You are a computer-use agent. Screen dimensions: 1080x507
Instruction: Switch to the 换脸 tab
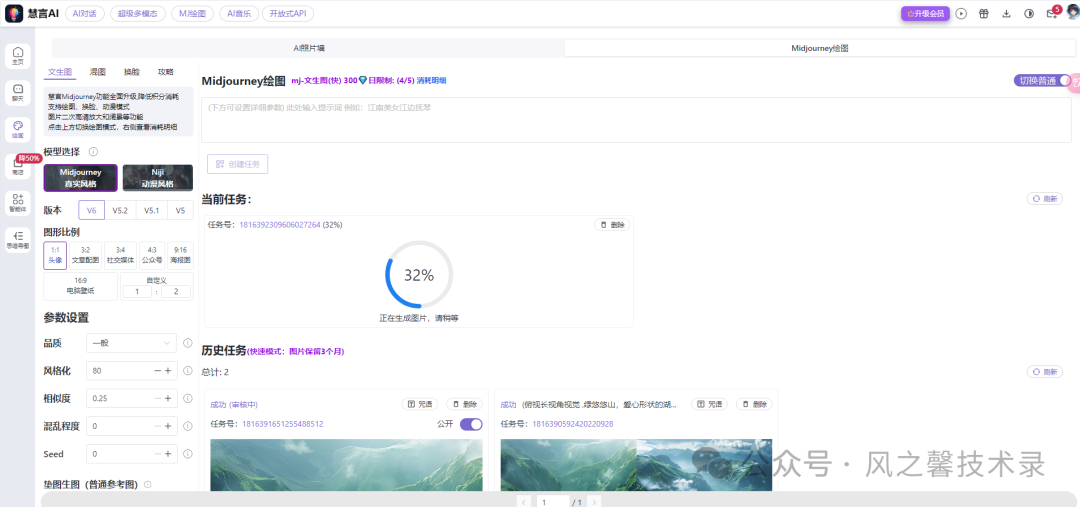point(132,72)
